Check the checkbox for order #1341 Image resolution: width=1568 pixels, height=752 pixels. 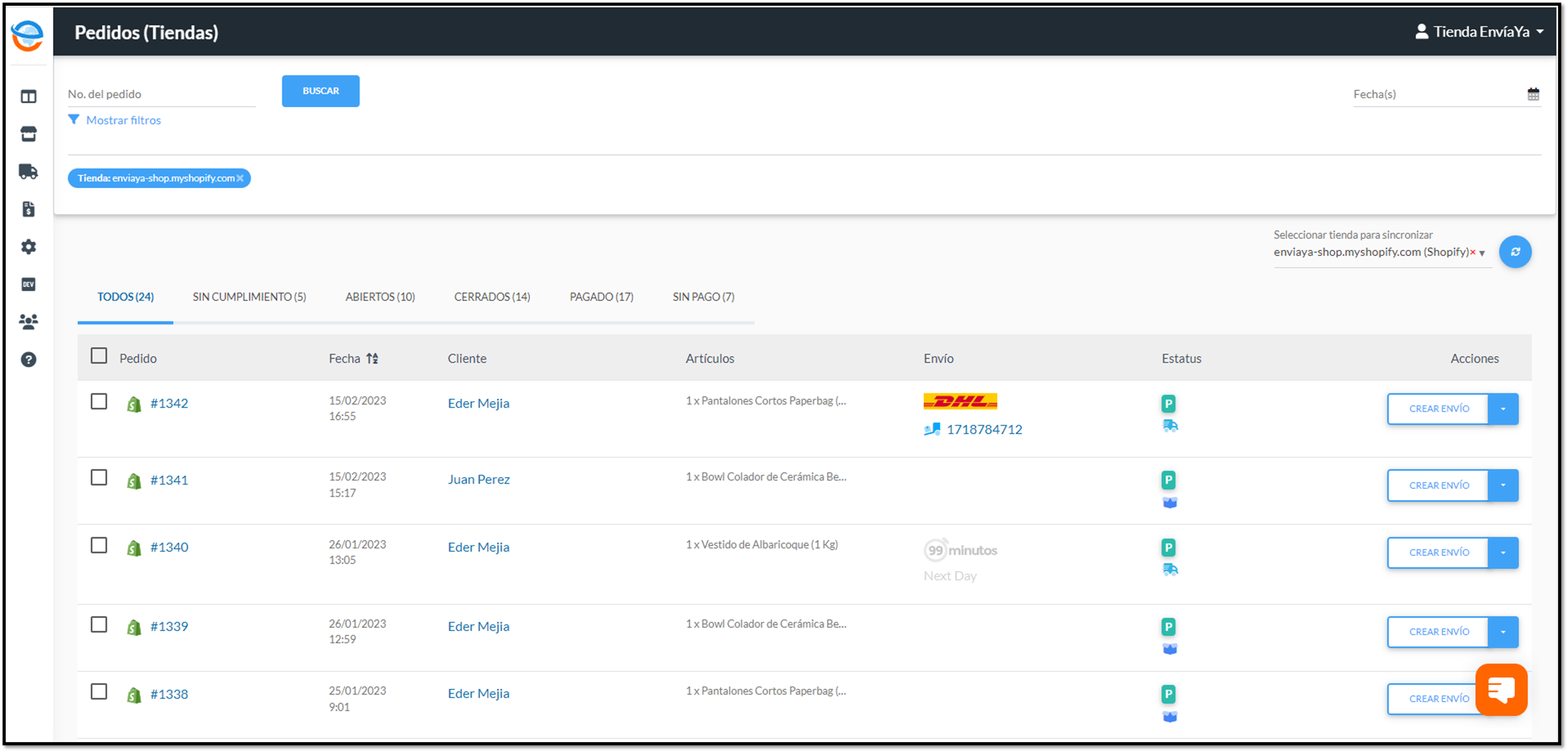point(98,477)
